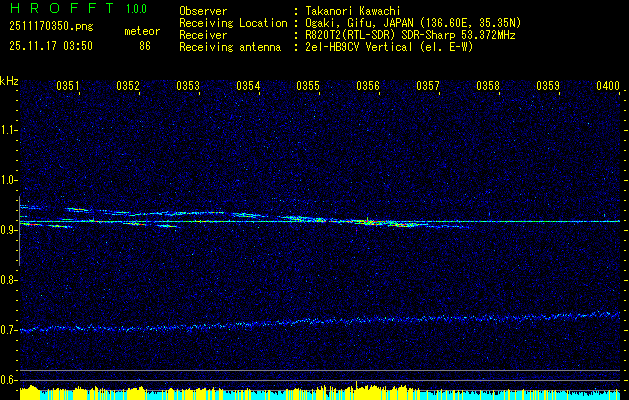Click the meteor count value 86
This screenshot has height=400, width=629.
pos(144,46)
